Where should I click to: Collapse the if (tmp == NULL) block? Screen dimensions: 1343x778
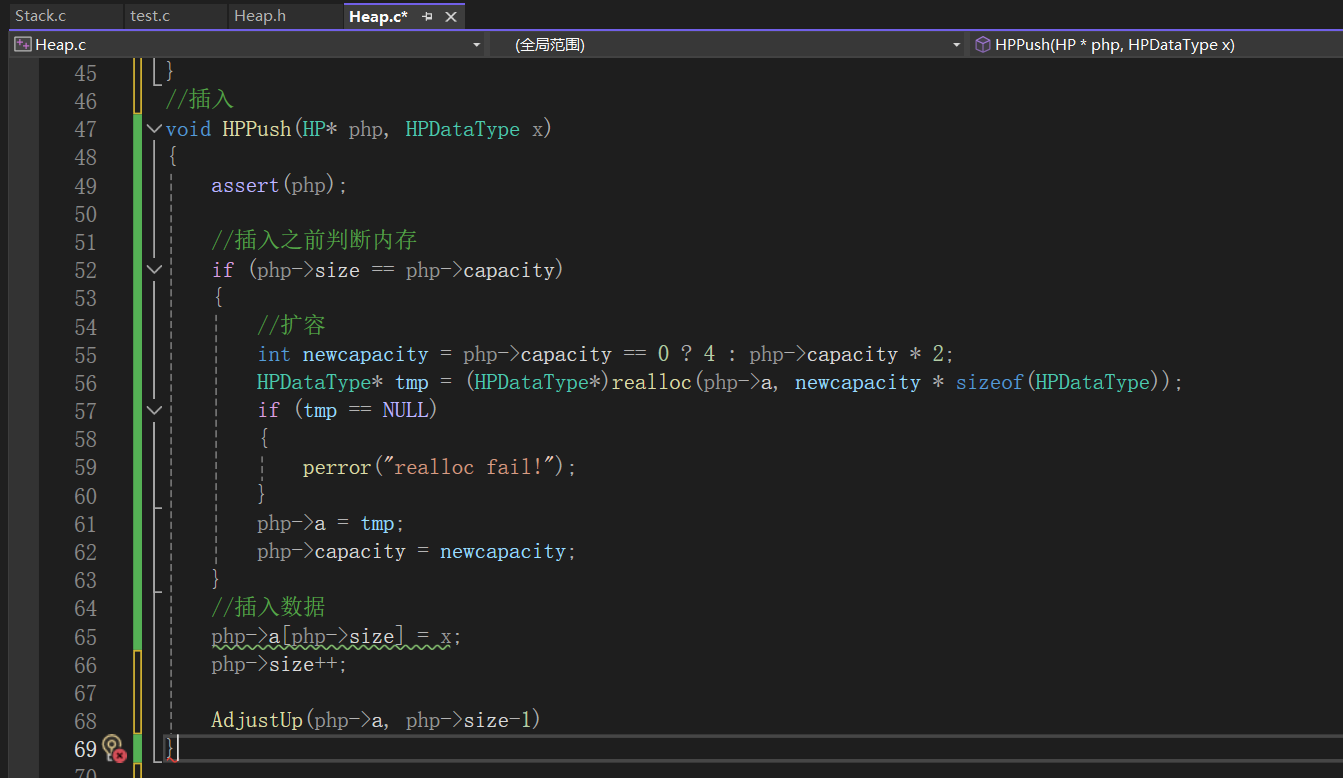click(x=154, y=410)
